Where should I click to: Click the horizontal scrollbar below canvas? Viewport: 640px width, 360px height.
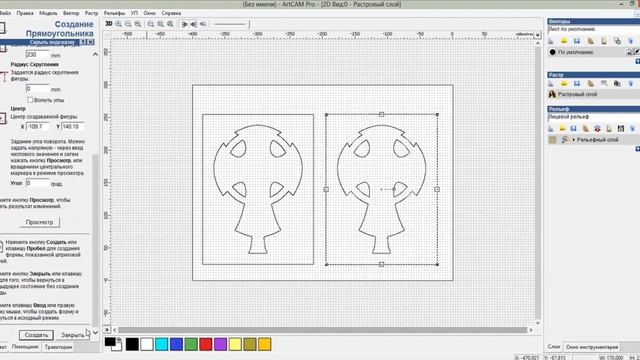pyautogui.click(x=322, y=330)
